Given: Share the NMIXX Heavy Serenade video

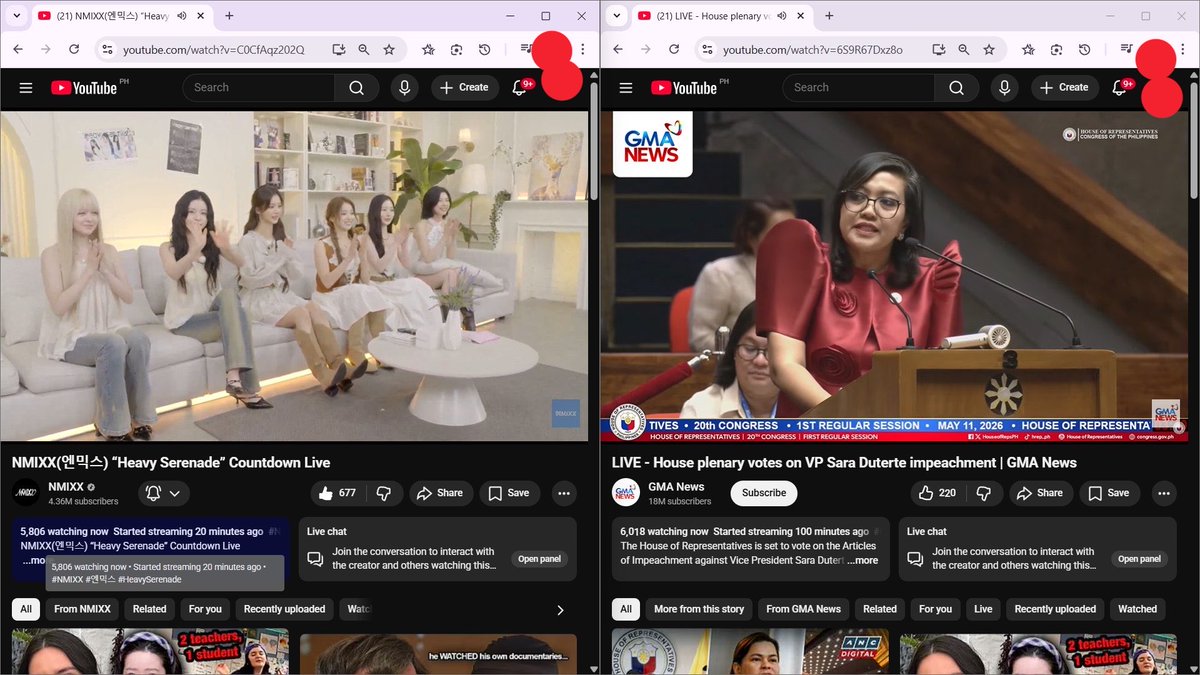Looking at the screenshot, I should pos(440,493).
